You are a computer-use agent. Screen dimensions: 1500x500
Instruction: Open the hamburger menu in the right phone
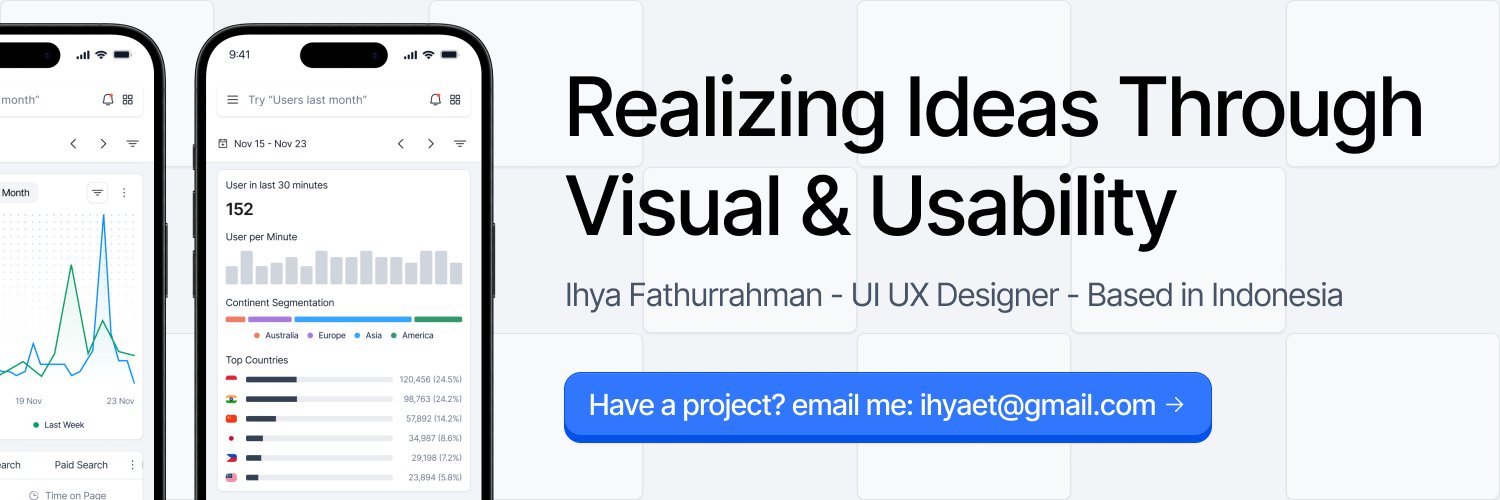point(233,100)
